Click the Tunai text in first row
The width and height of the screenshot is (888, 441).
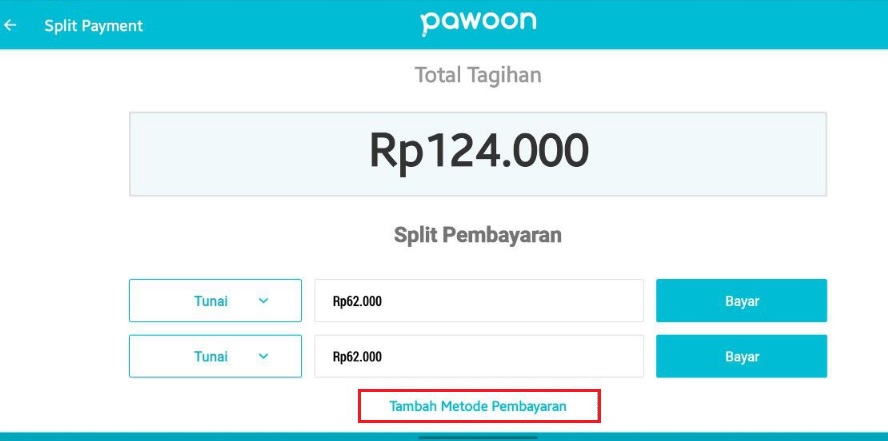[210, 300]
